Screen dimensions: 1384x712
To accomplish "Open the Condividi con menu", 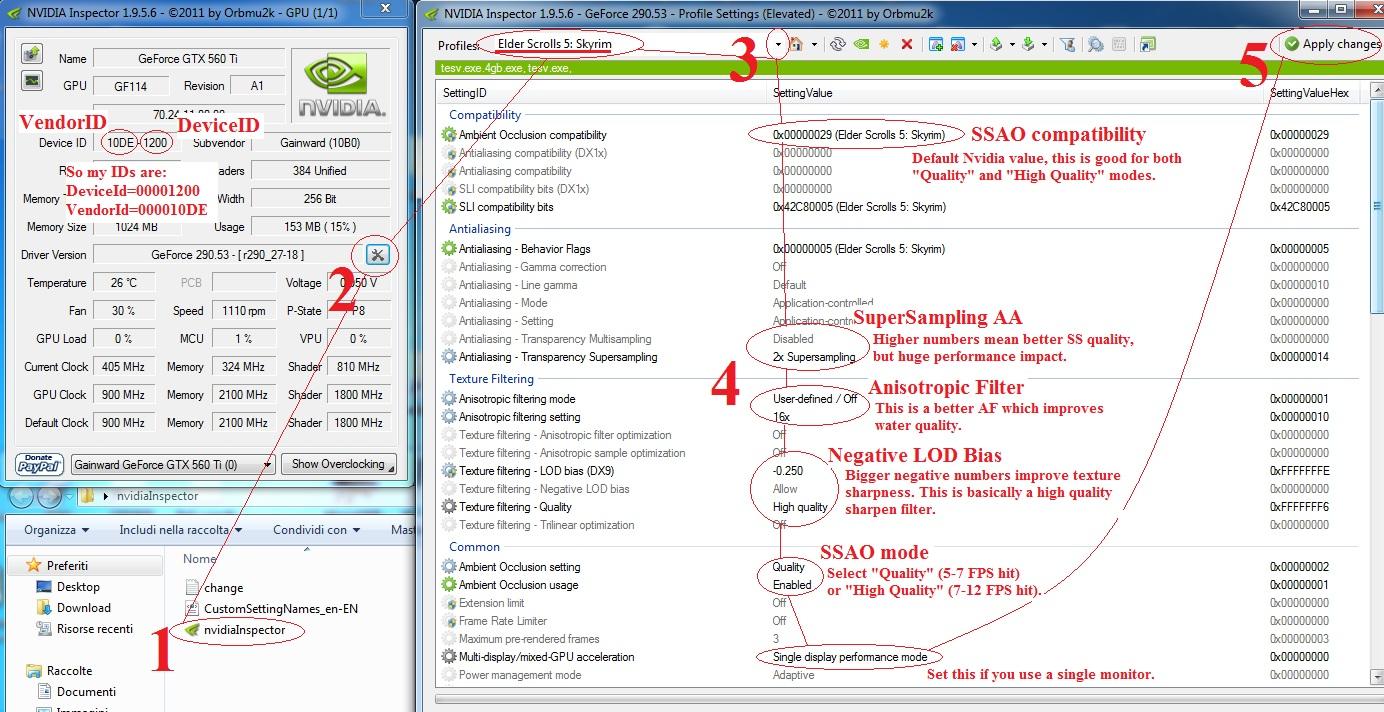I will (x=316, y=530).
